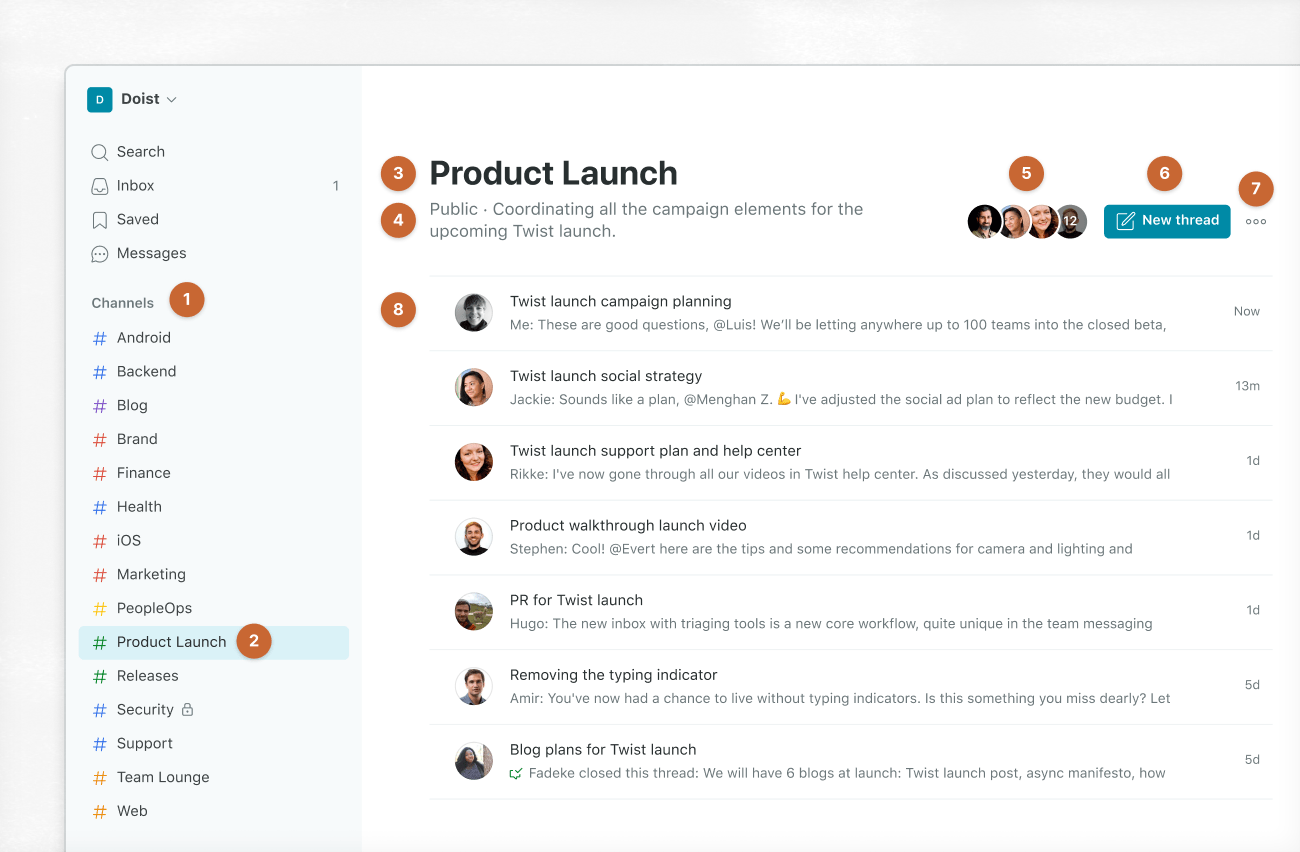The height and width of the screenshot is (852, 1300).
Task: Switch to the Team Lounge channel
Action: pyautogui.click(x=162, y=777)
